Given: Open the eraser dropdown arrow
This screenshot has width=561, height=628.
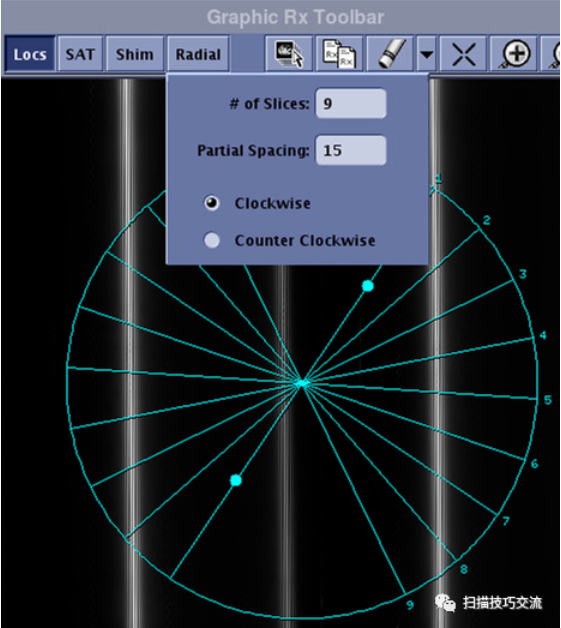Looking at the screenshot, I should coord(426,54).
